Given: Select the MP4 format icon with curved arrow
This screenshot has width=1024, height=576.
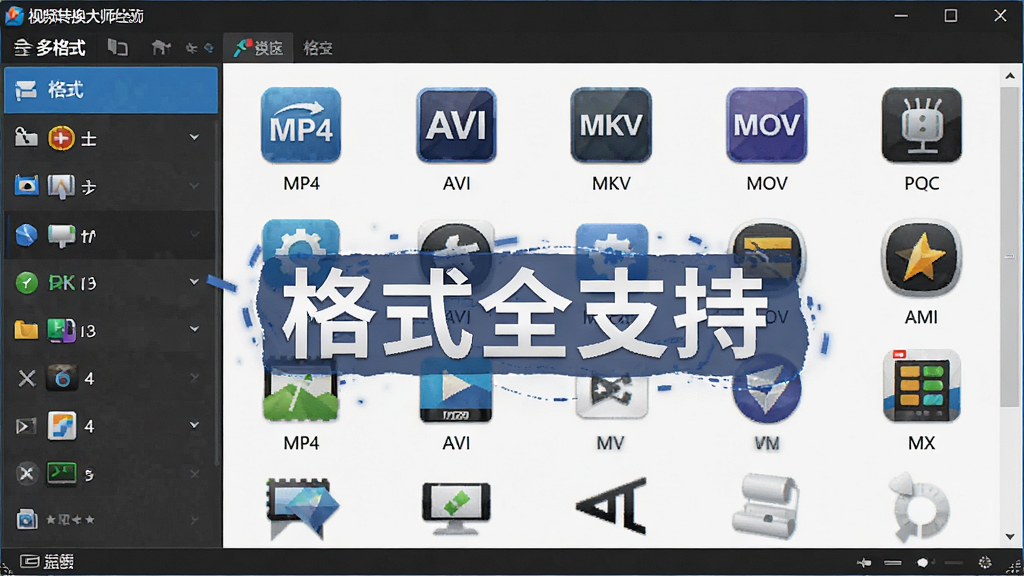Looking at the screenshot, I should (301, 125).
